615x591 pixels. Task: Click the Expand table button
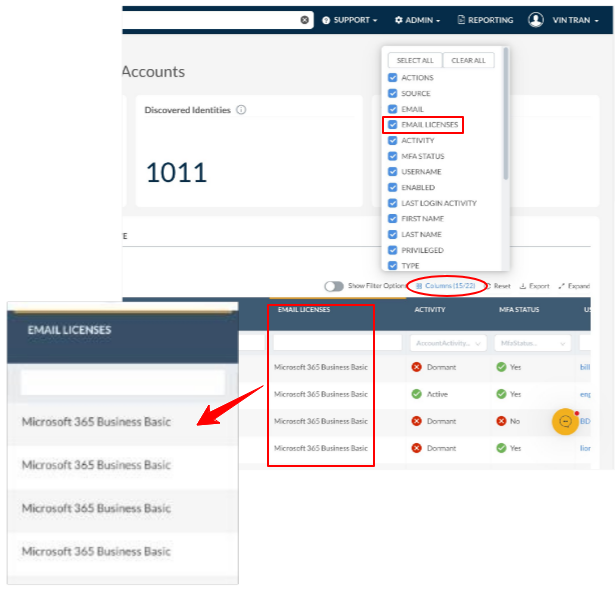574,286
